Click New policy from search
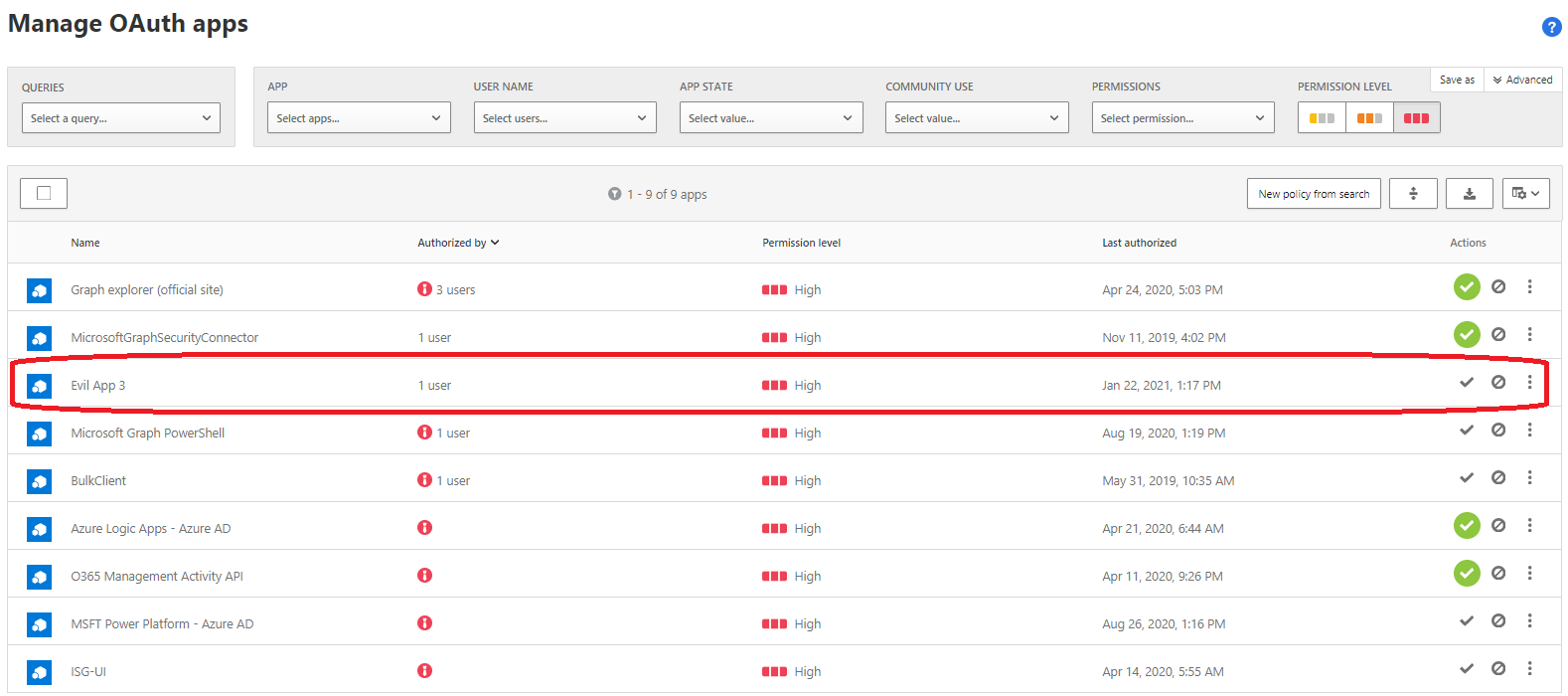This screenshot has width=1568, height=696. [1314, 194]
